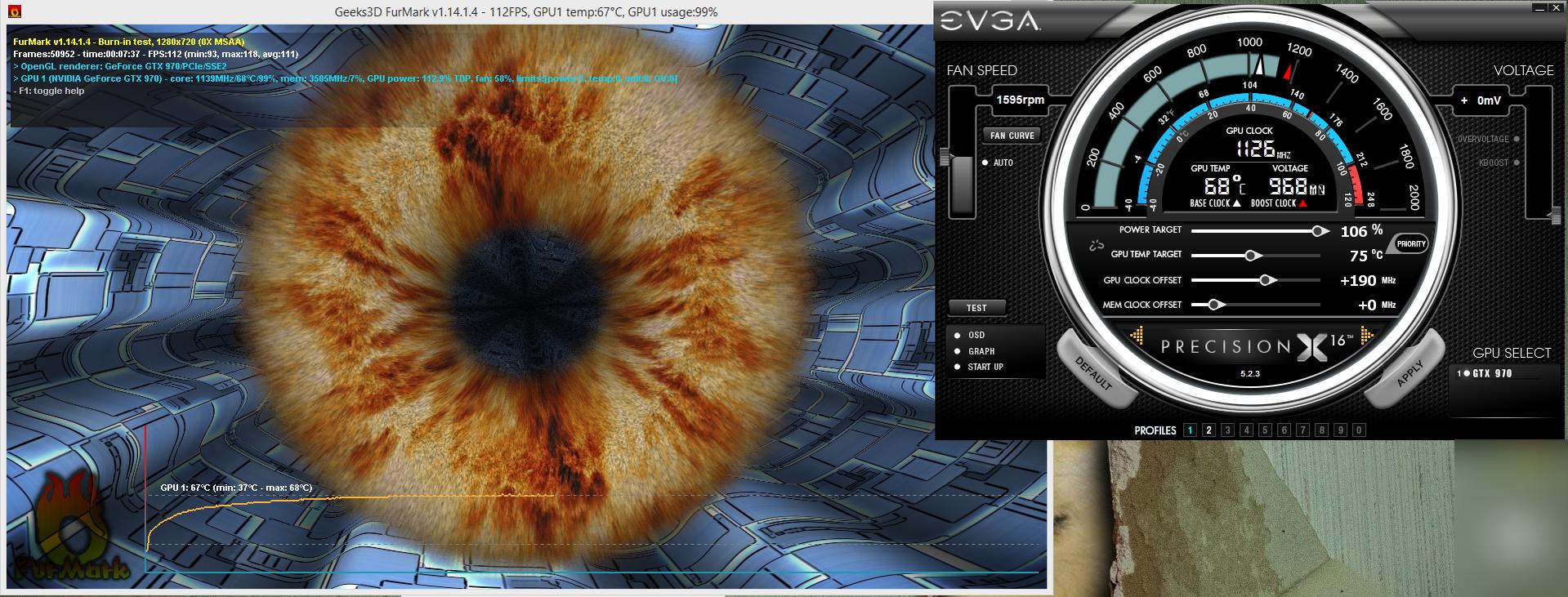1568x597 pixels.
Task: Click the Mem Clock Offset slider handle
Action: (x=1215, y=305)
